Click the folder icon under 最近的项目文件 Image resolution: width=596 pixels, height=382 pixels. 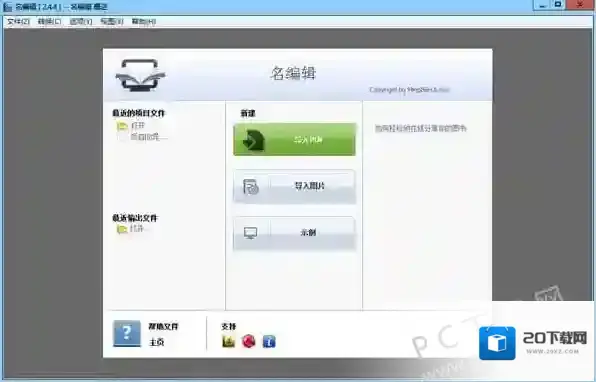click(x=122, y=126)
